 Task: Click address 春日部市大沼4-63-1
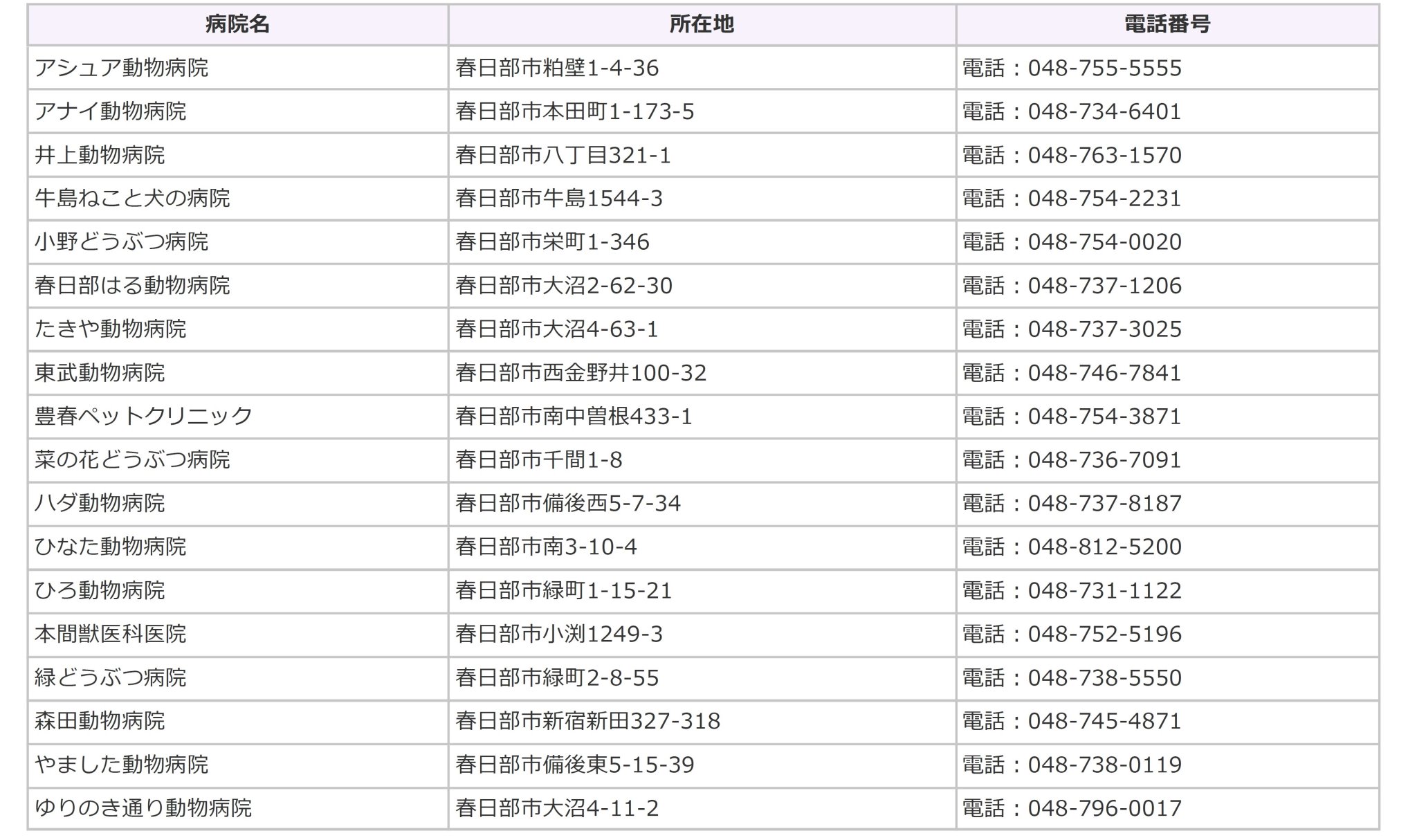click(x=556, y=329)
